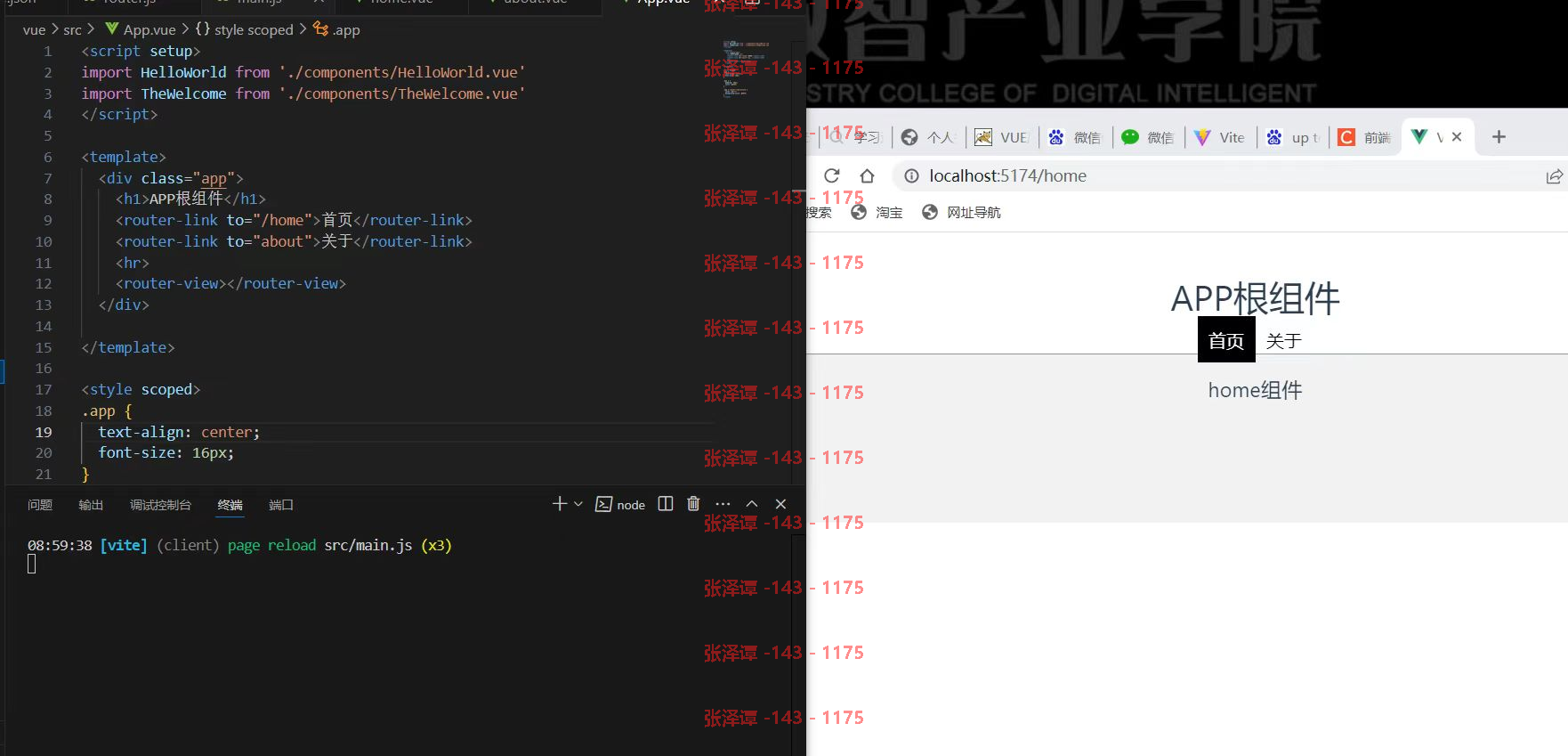
Task: Close the active Vue browser tab
Action: [1457, 137]
